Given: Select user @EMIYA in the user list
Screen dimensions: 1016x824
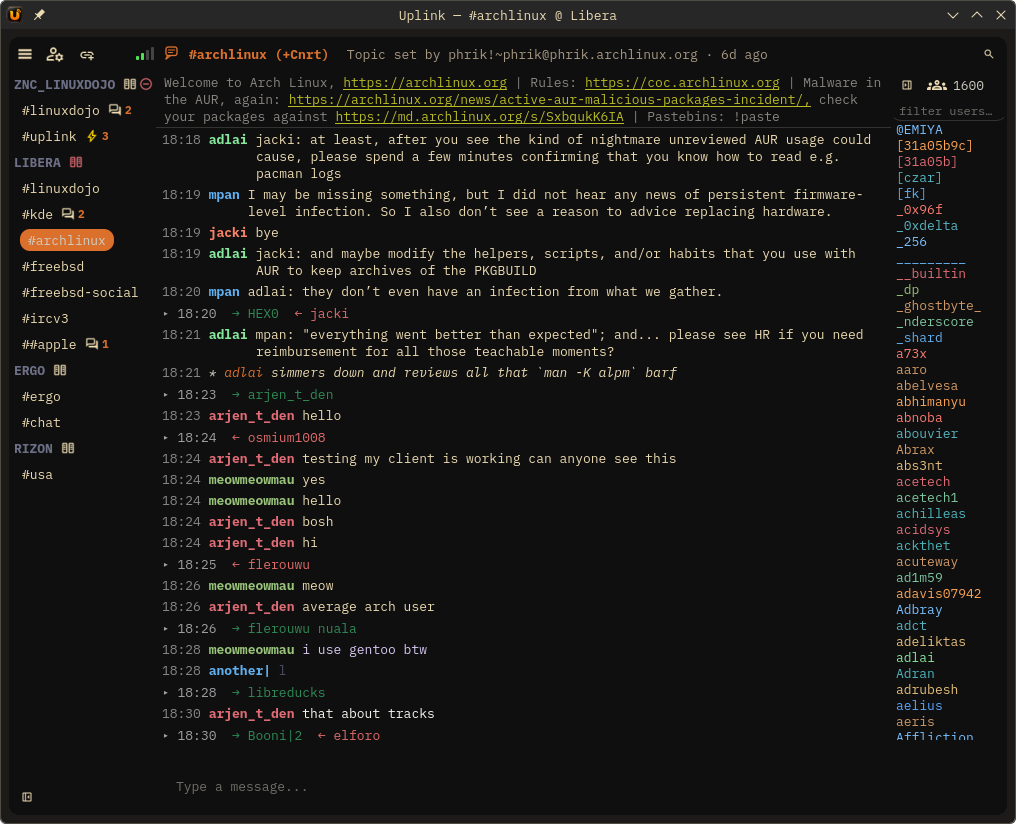Looking at the screenshot, I should pyautogui.click(x=919, y=130).
